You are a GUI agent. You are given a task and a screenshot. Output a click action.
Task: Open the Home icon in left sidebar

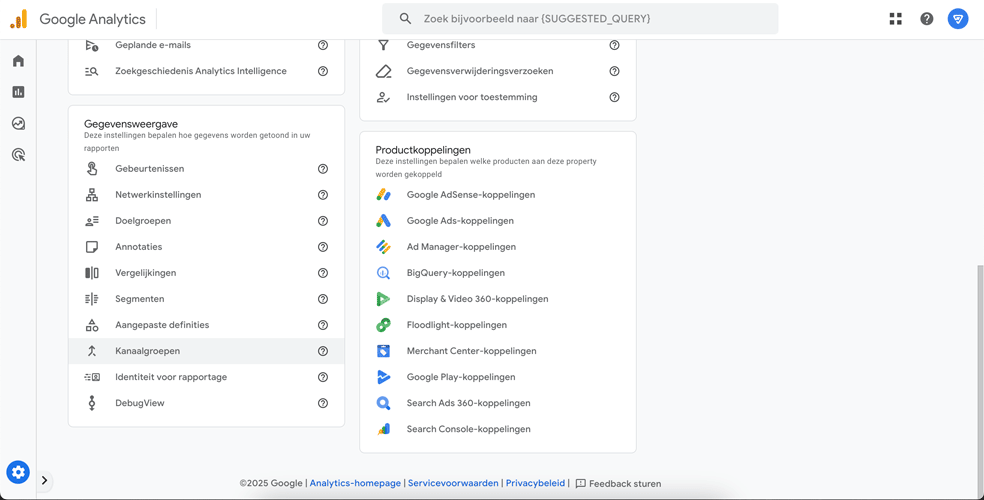[18, 61]
